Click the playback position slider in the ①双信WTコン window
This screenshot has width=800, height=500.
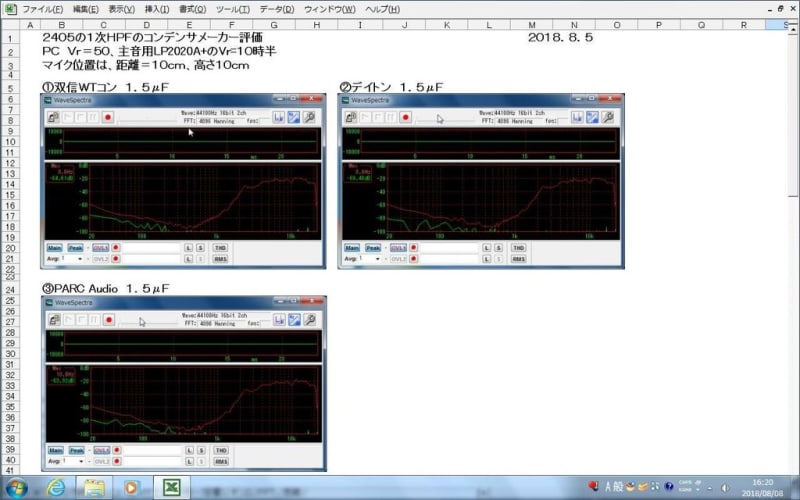tap(148, 119)
